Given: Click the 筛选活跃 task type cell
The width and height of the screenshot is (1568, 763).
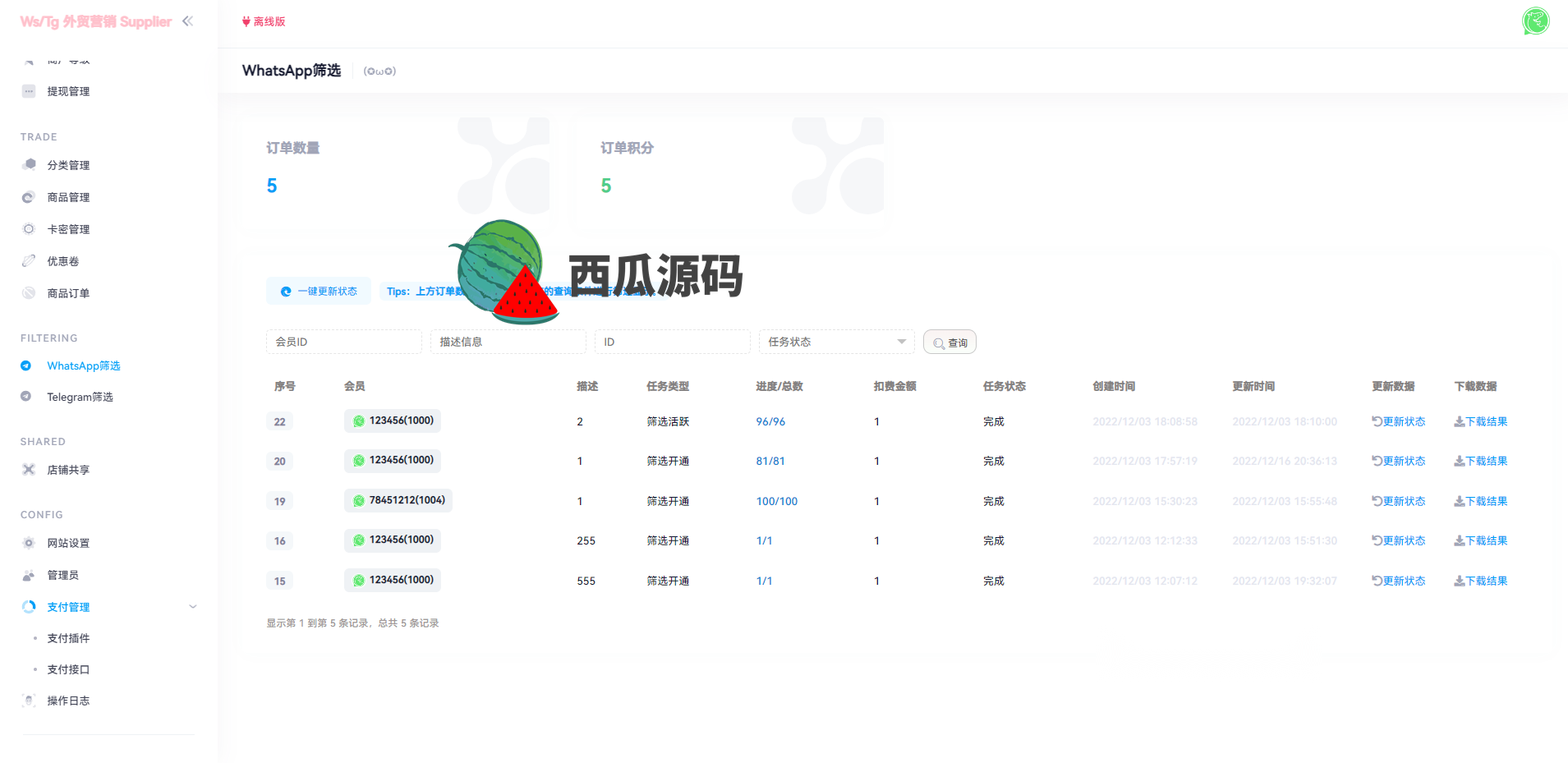Looking at the screenshot, I should (668, 421).
